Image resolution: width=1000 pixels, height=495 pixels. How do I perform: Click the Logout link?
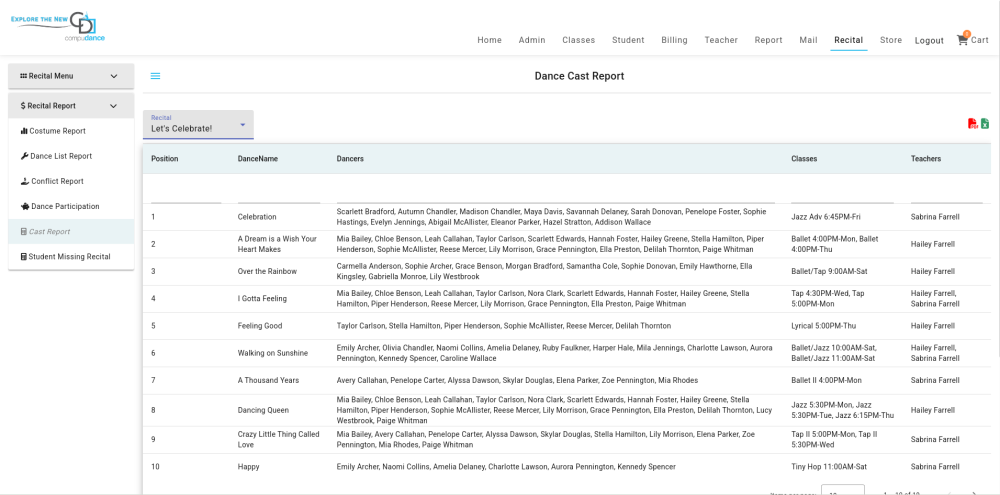929,40
